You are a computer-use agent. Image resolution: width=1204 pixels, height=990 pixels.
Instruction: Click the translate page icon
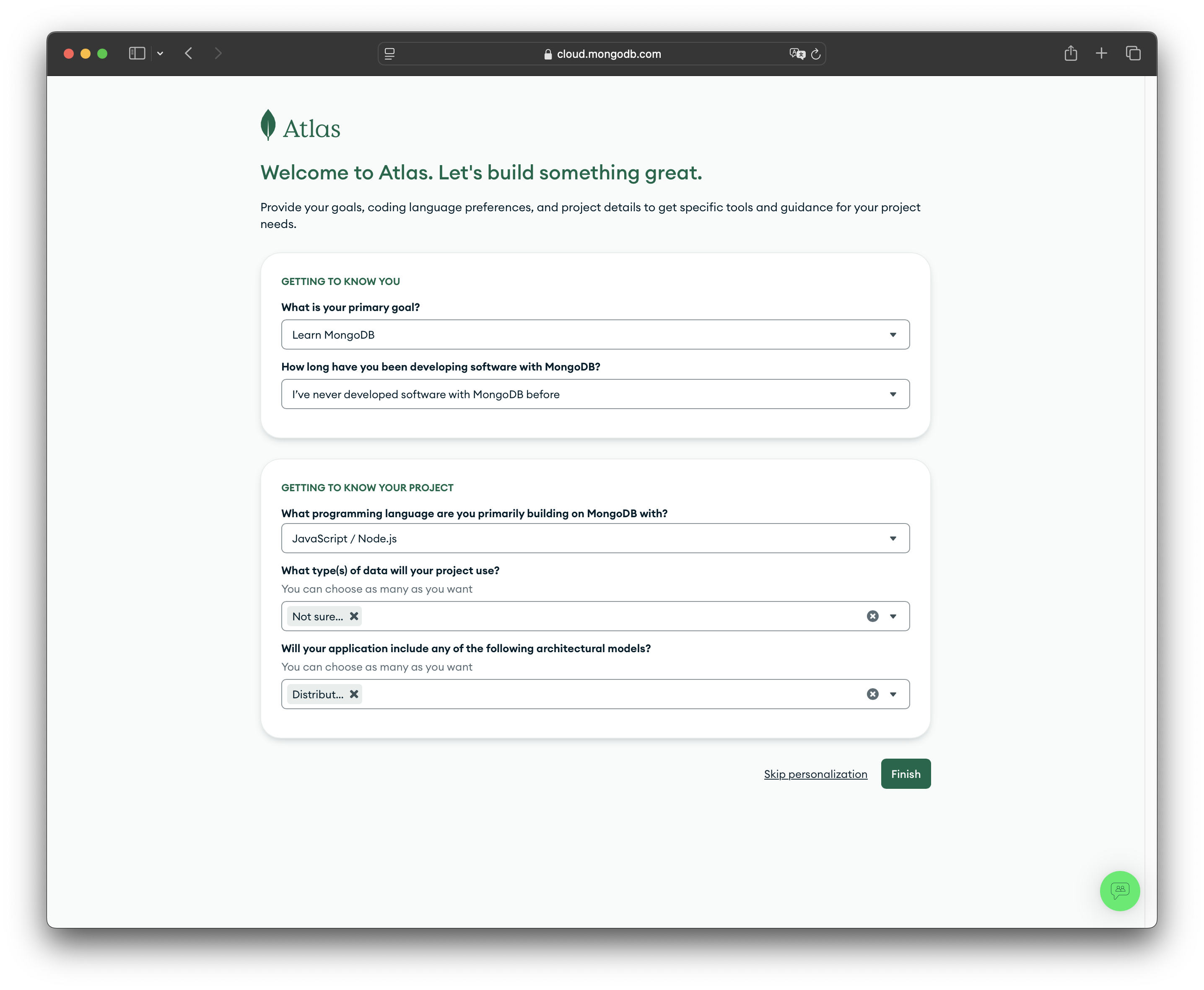[797, 54]
